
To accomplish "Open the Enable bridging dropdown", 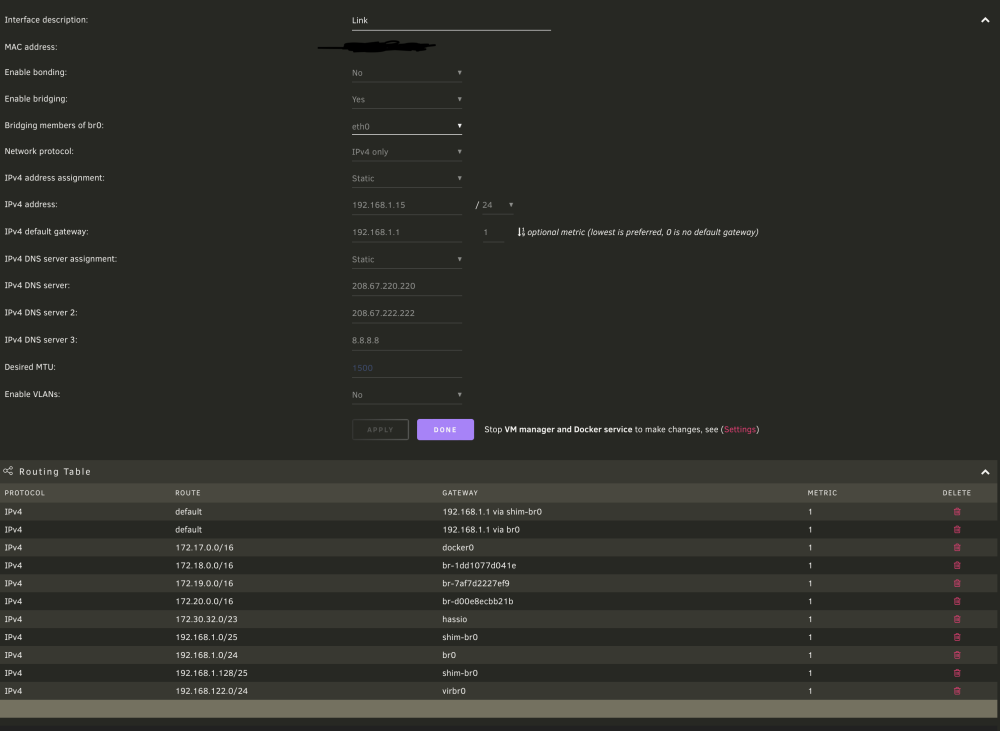I will click(x=407, y=100).
